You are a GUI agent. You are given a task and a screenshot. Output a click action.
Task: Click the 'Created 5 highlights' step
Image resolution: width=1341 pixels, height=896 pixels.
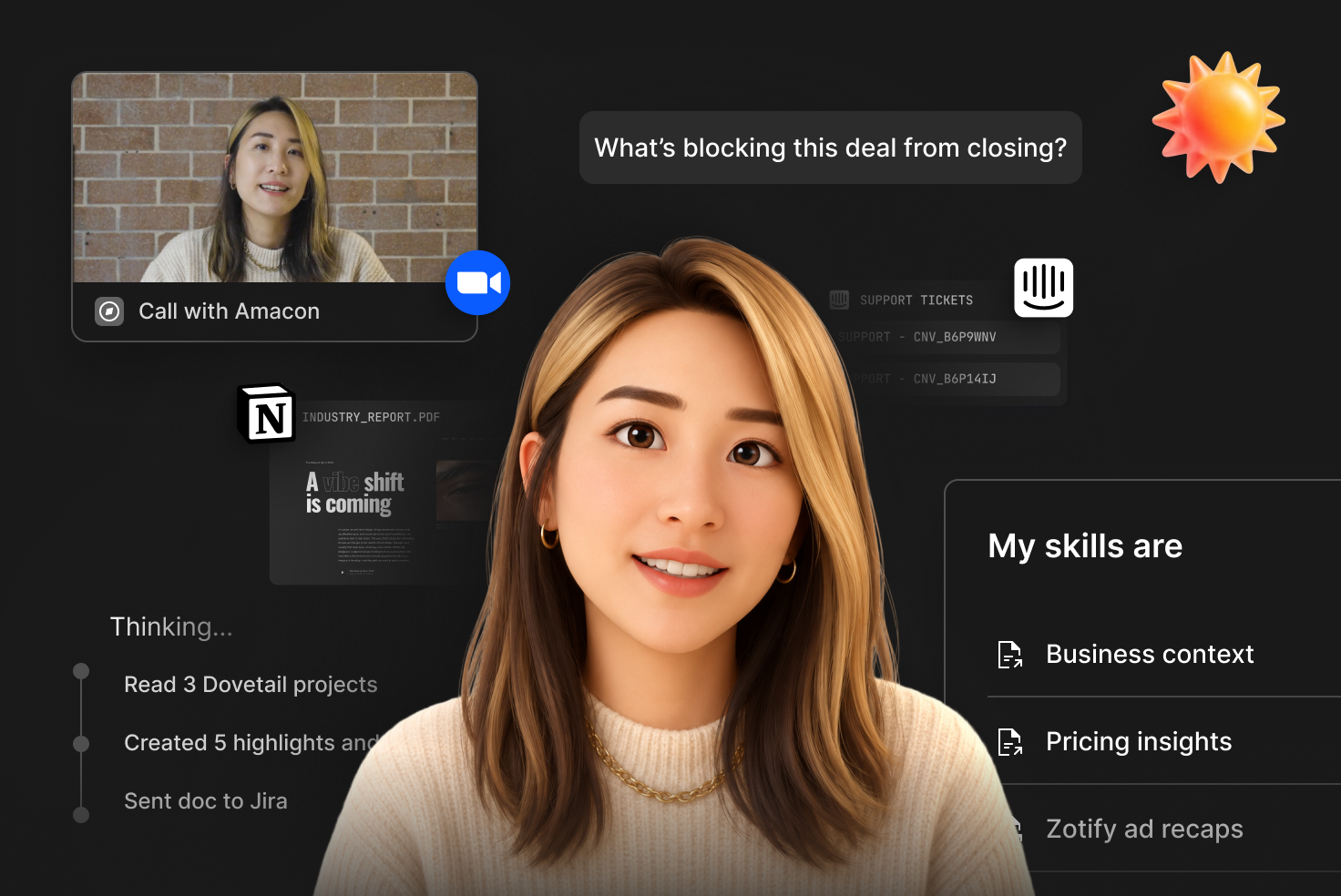point(251,743)
